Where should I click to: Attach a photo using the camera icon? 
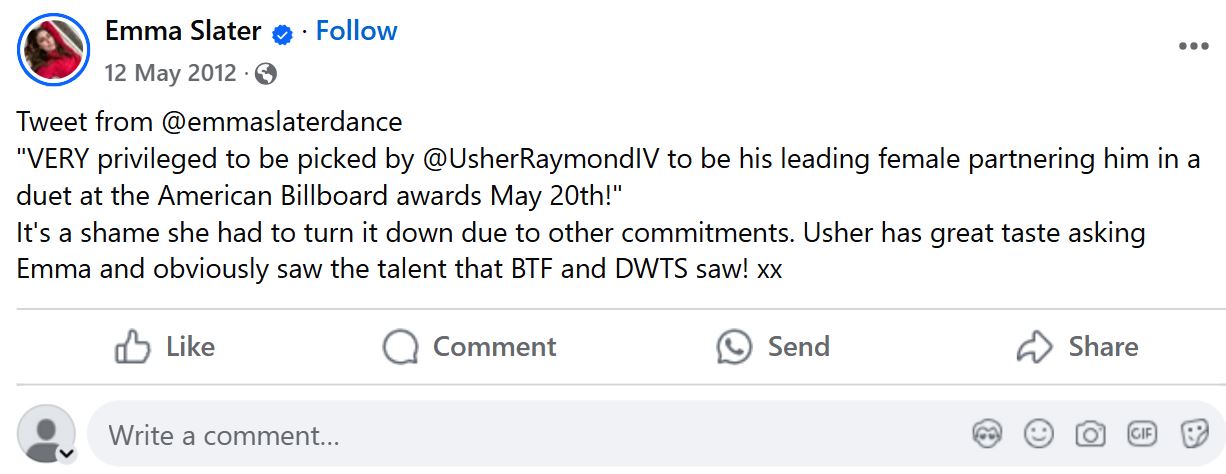pos(1090,434)
